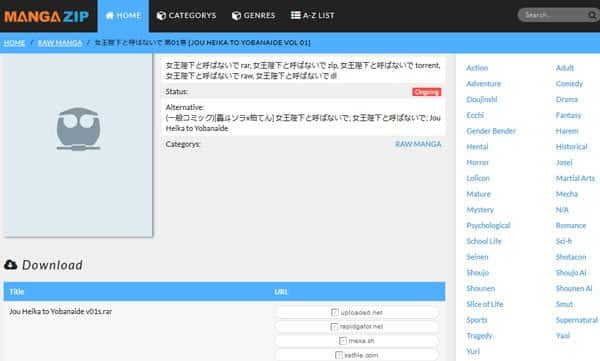This screenshot has width=600, height=361.
Task: Download from katfile.com
Action: pos(357,355)
